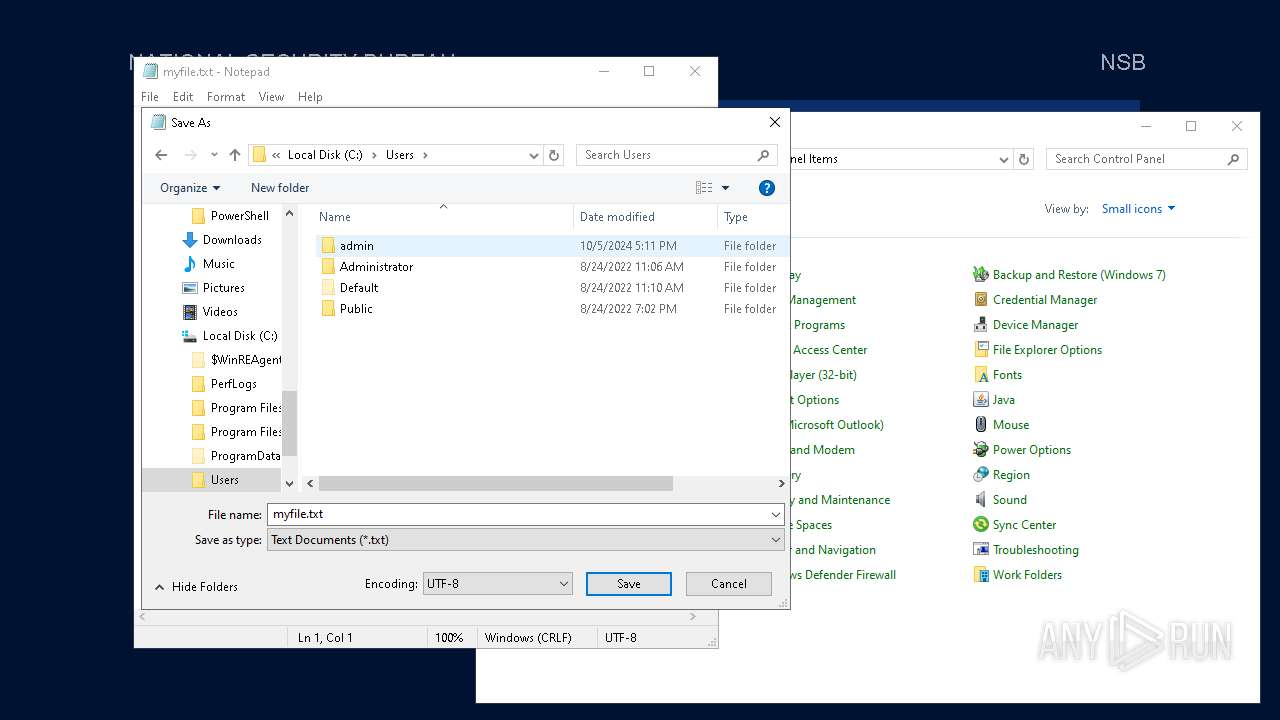The image size is (1280, 720).
Task: Click the horizontal scrollbar in the file list
Action: coord(496,483)
